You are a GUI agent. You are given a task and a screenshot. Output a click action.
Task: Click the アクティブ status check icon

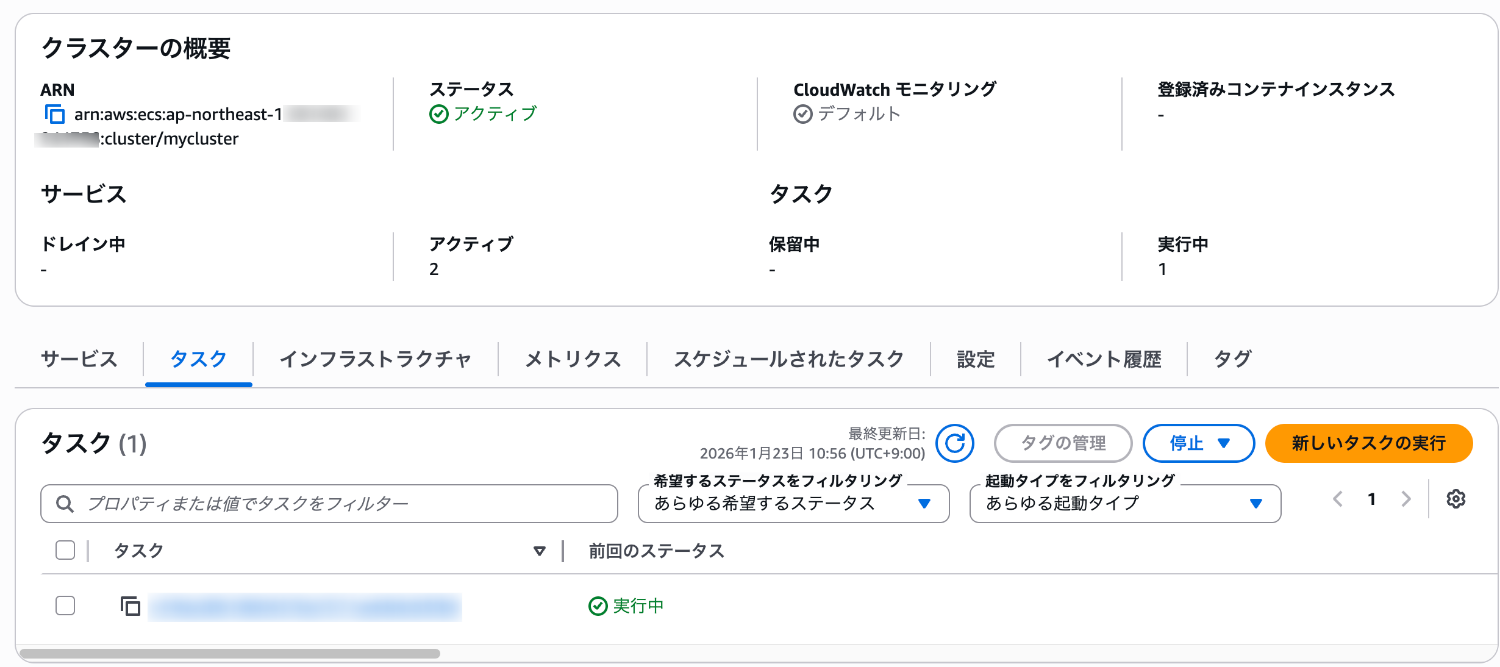click(x=440, y=113)
